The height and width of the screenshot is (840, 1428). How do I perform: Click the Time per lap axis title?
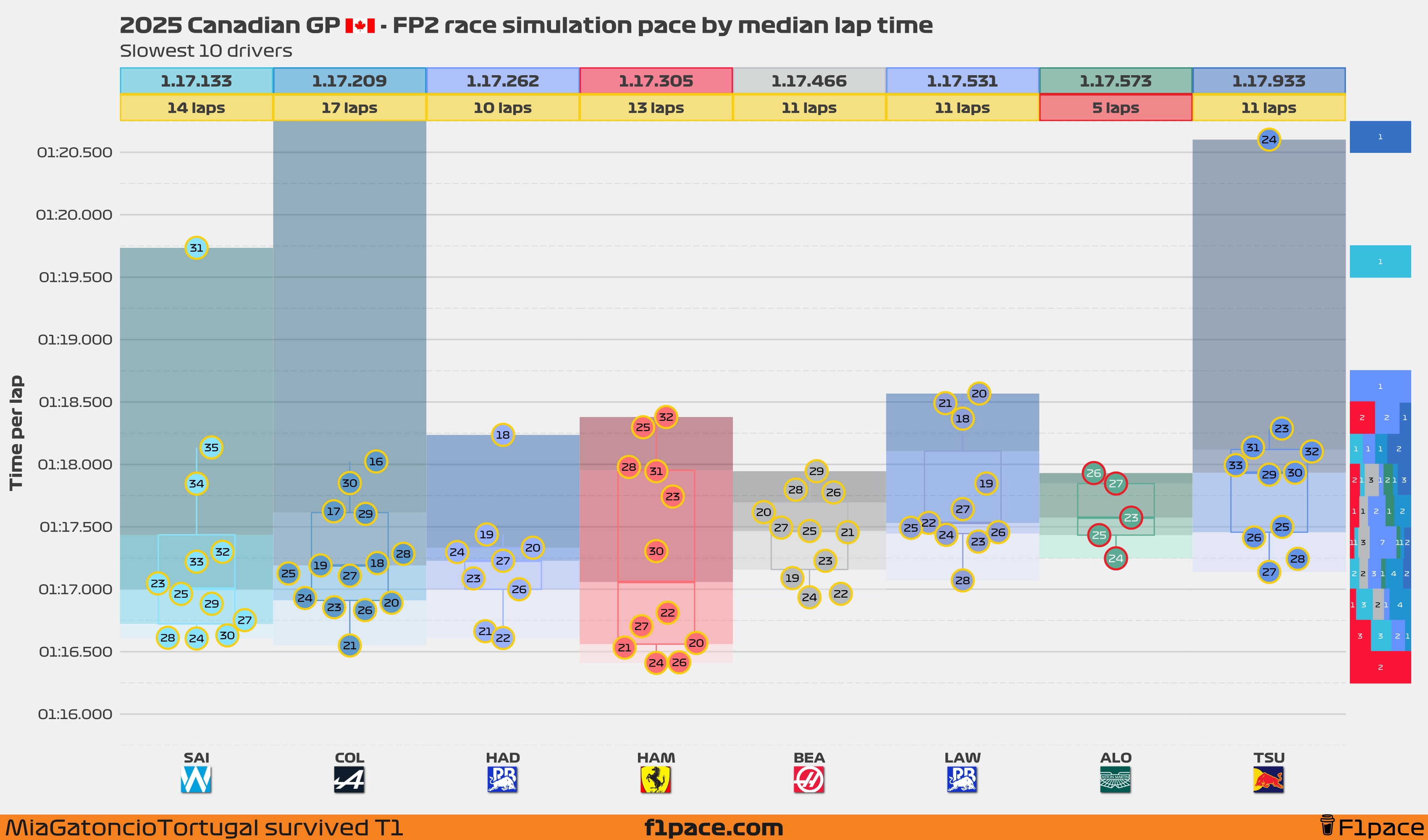(x=16, y=433)
